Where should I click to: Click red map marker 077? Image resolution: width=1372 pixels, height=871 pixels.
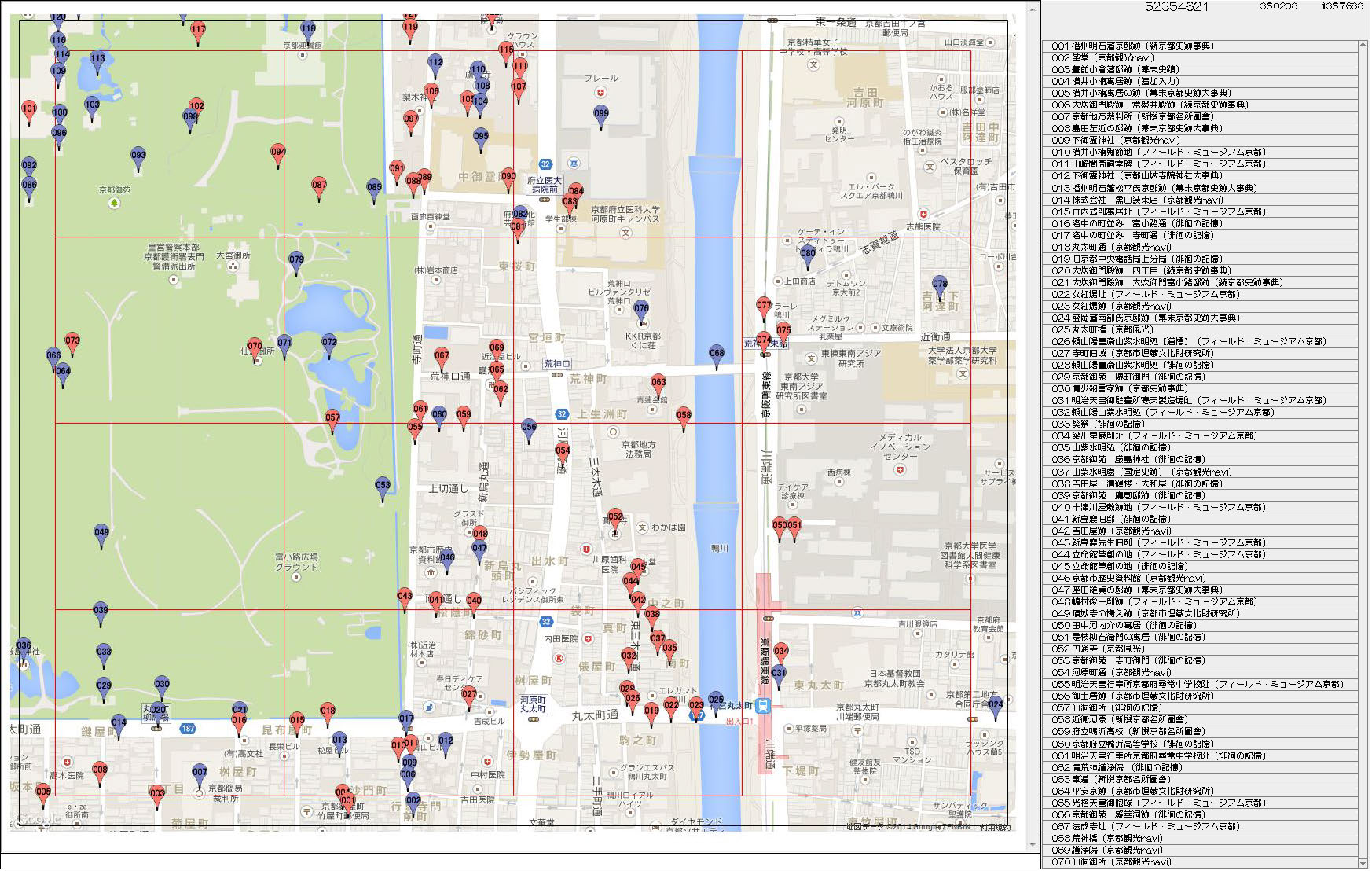tap(764, 309)
